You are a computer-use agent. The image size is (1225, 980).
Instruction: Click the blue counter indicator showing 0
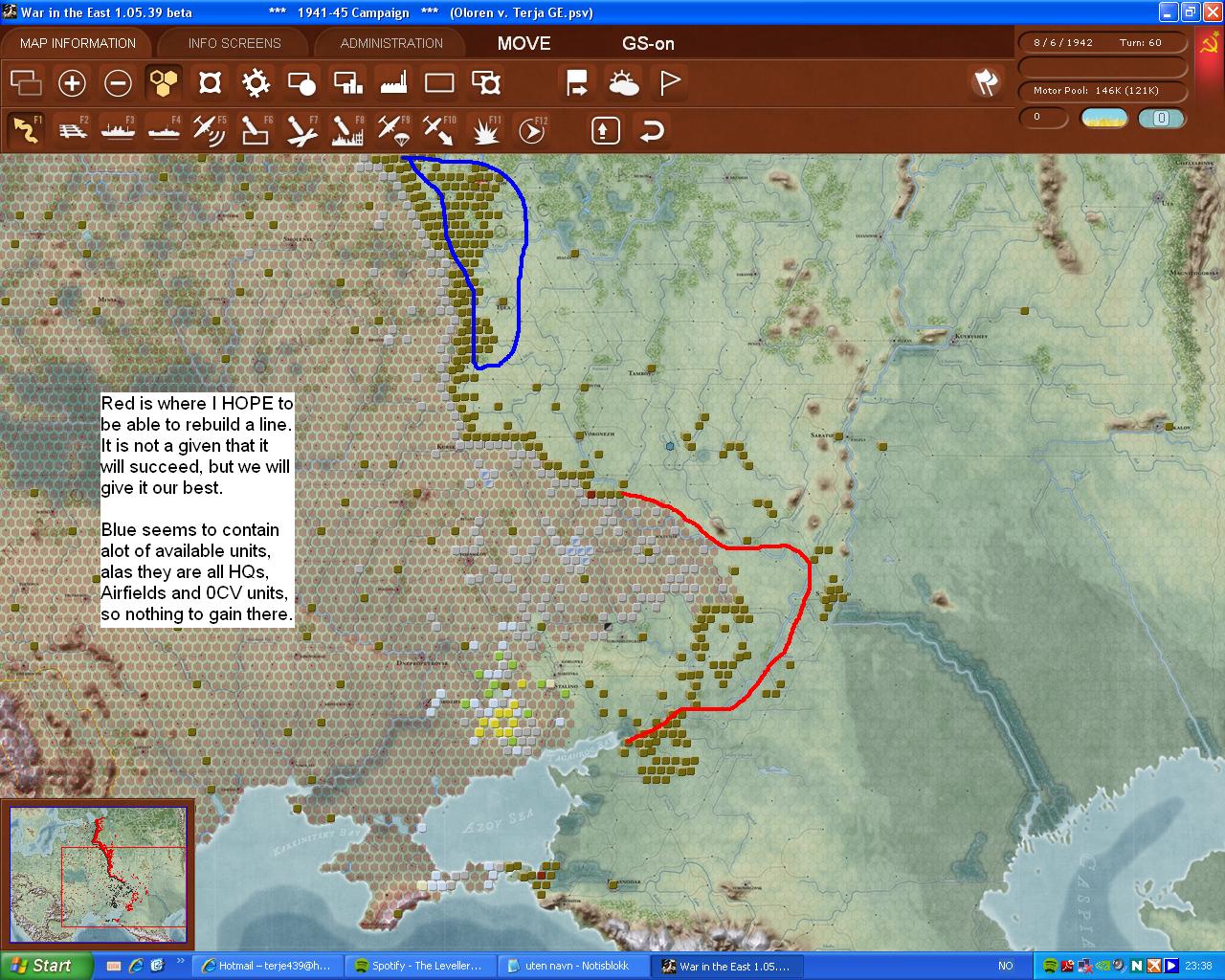click(x=1161, y=118)
